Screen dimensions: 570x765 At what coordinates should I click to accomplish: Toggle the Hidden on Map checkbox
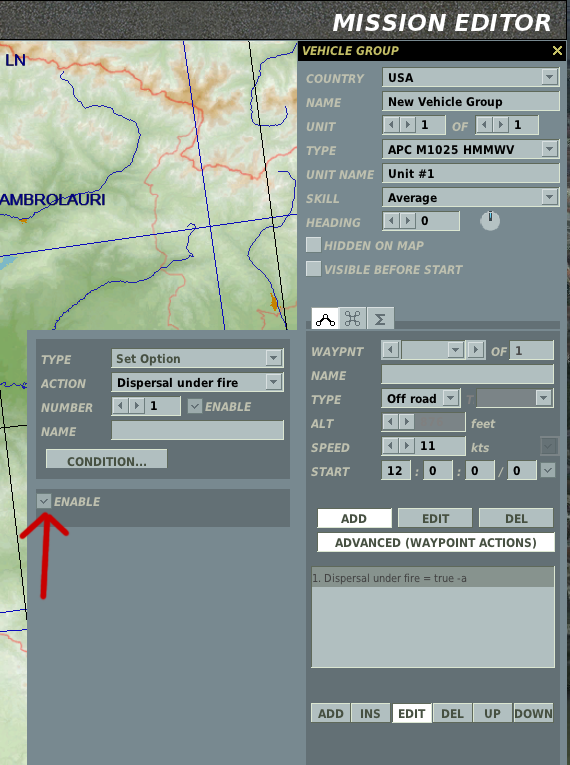click(313, 245)
